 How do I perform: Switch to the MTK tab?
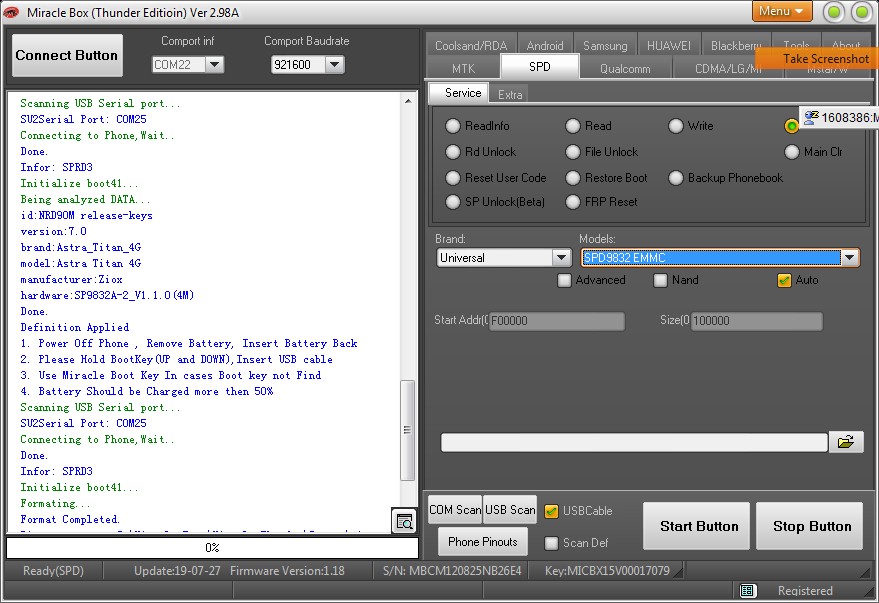coord(464,68)
